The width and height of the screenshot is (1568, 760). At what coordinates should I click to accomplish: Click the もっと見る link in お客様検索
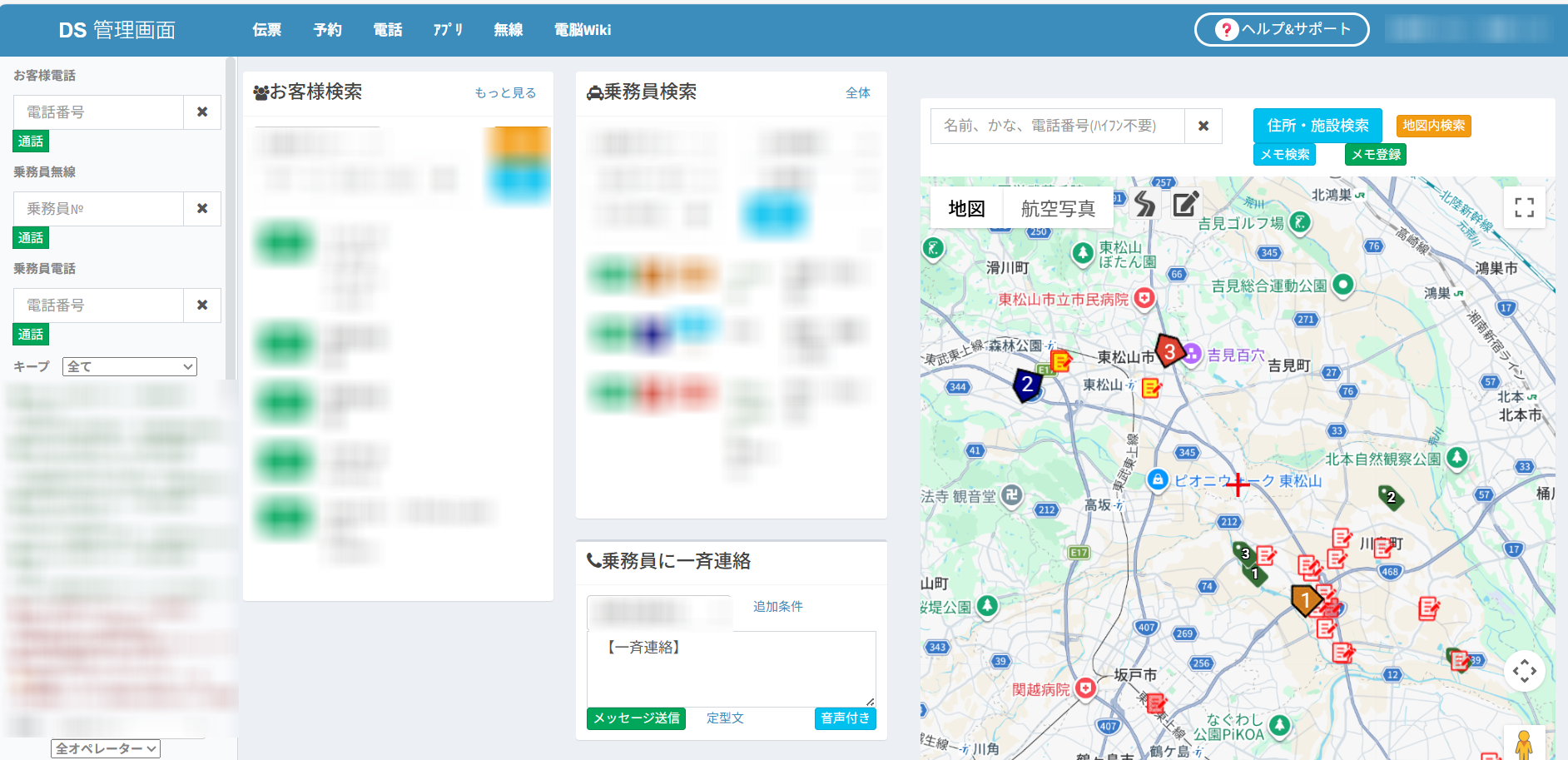coord(504,92)
